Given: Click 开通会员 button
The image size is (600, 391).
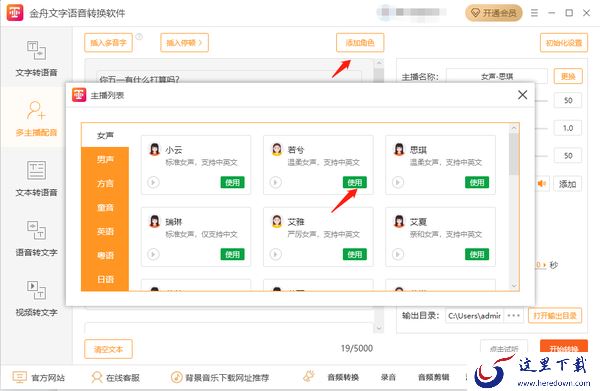Looking at the screenshot, I should (494, 13).
